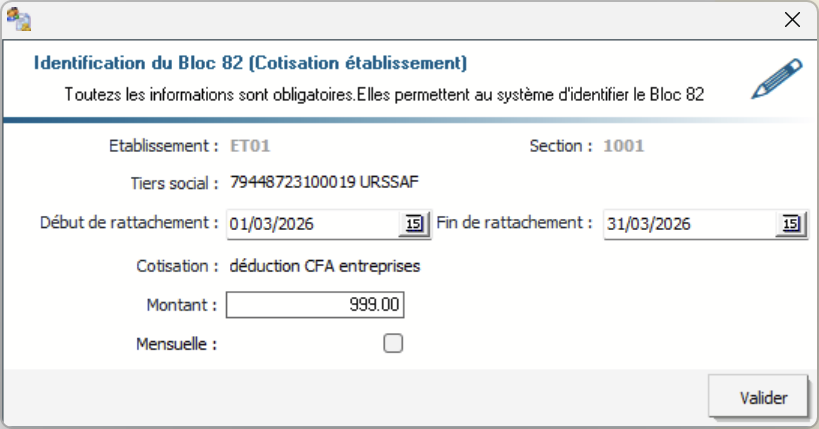Click the Montant label
This screenshot has width=819, height=429.
(x=182, y=304)
